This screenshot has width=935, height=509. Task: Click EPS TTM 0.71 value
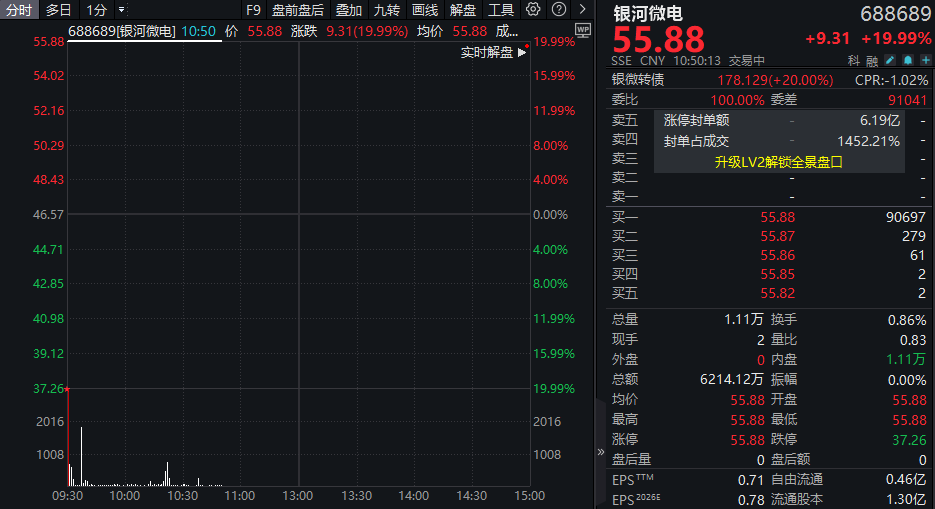pos(751,480)
